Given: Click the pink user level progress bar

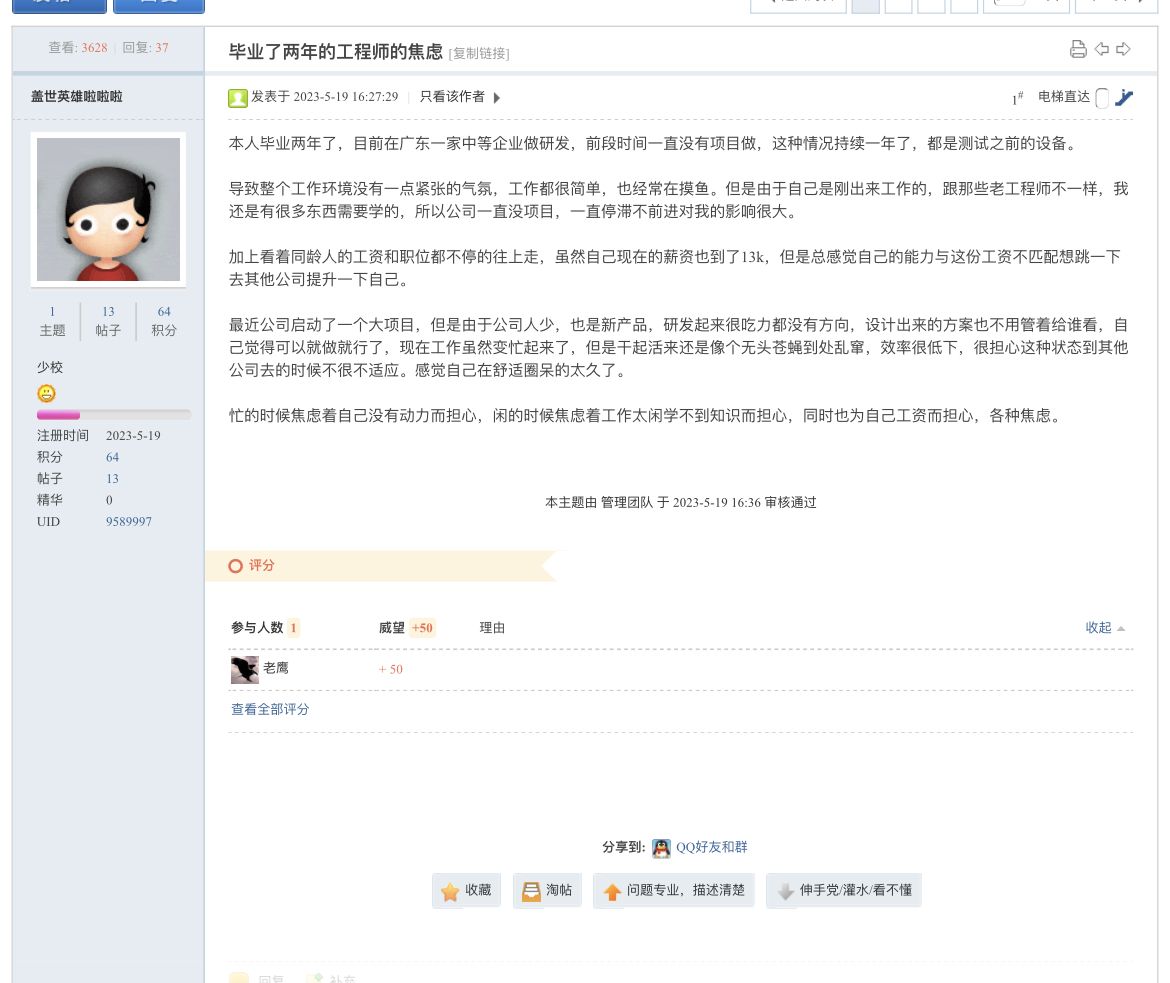Looking at the screenshot, I should click(113, 415).
